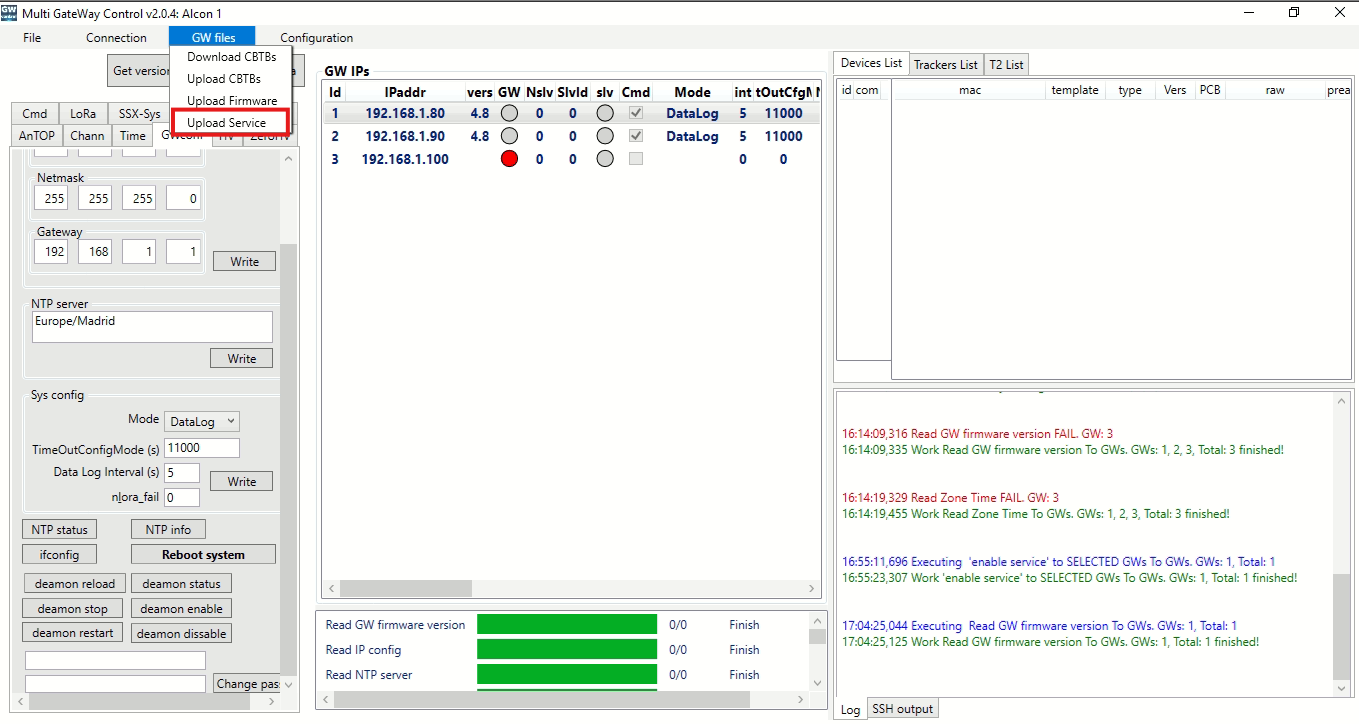
Task: Switch to the Devices List tab
Action: coord(871,63)
